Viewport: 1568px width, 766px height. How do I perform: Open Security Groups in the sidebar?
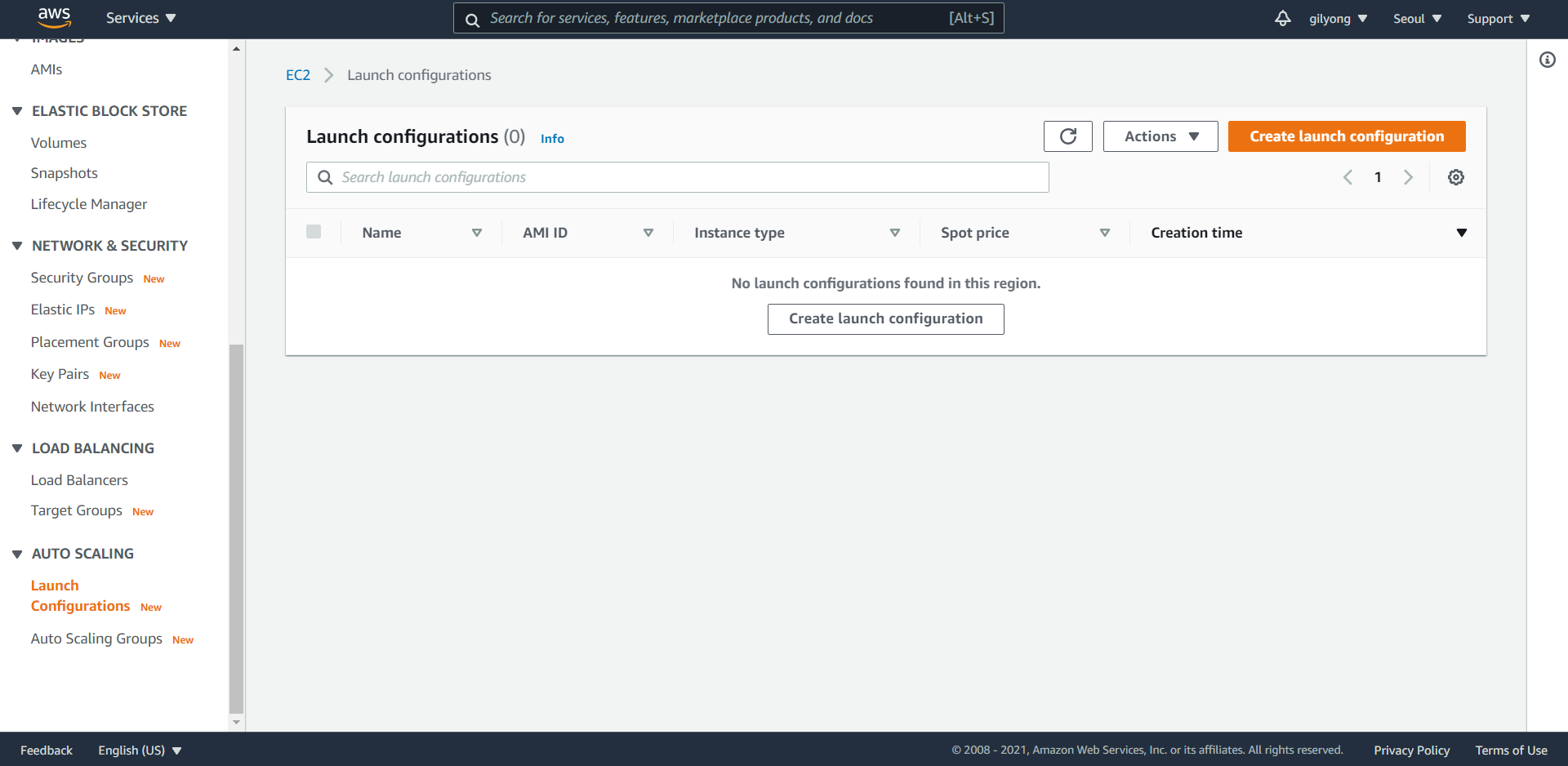coord(82,278)
